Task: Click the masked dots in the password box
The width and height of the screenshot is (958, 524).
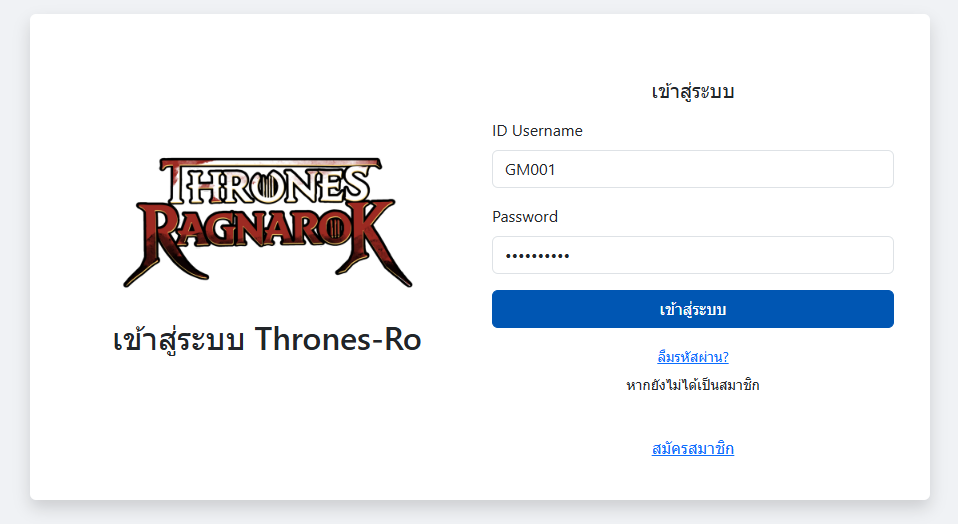Action: coord(537,256)
